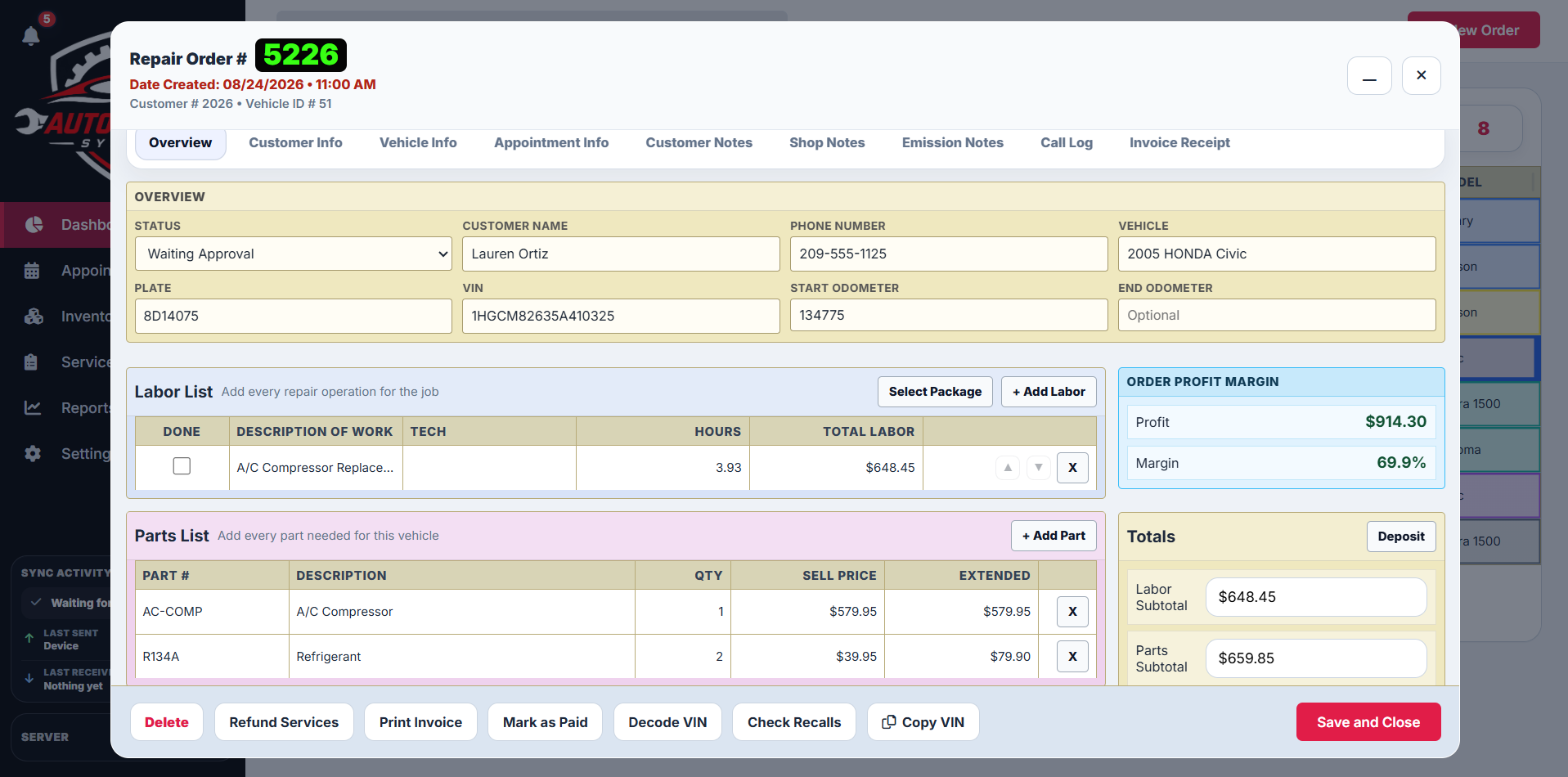1568x777 pixels.
Task: Click the $579.95 sell price cell
Action: [x=807, y=612]
